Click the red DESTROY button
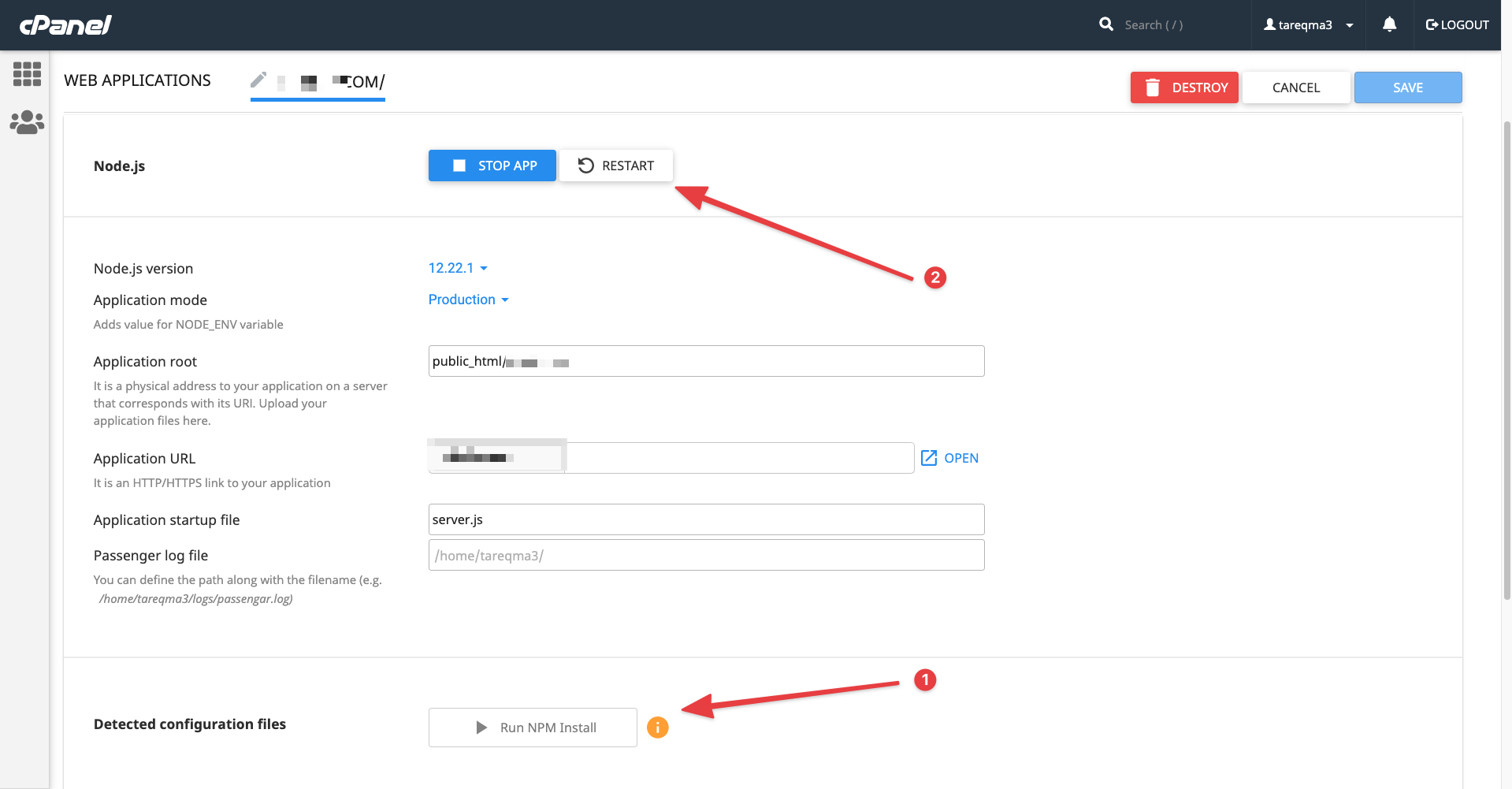 click(1184, 87)
